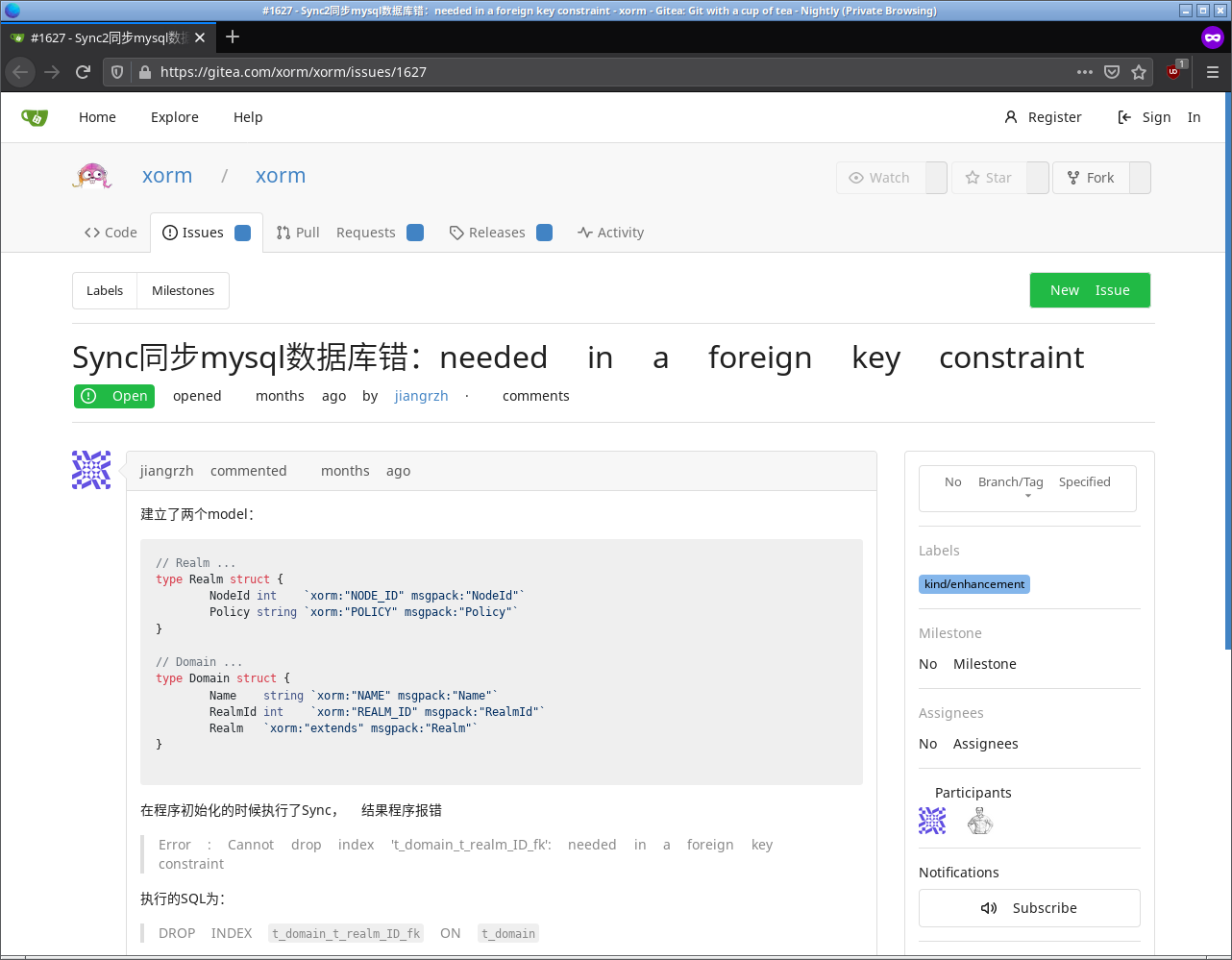This screenshot has width=1232, height=960.
Task: Open page actions three-dots menu
Action: pos(1085,72)
